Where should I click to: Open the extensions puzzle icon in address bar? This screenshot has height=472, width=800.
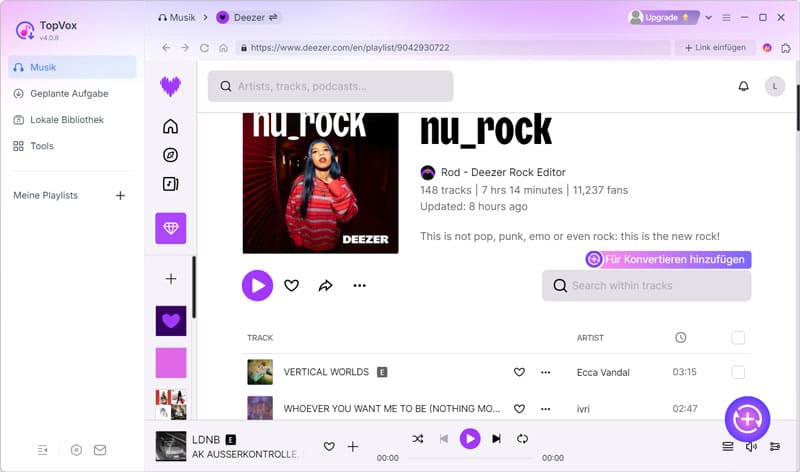tap(786, 47)
